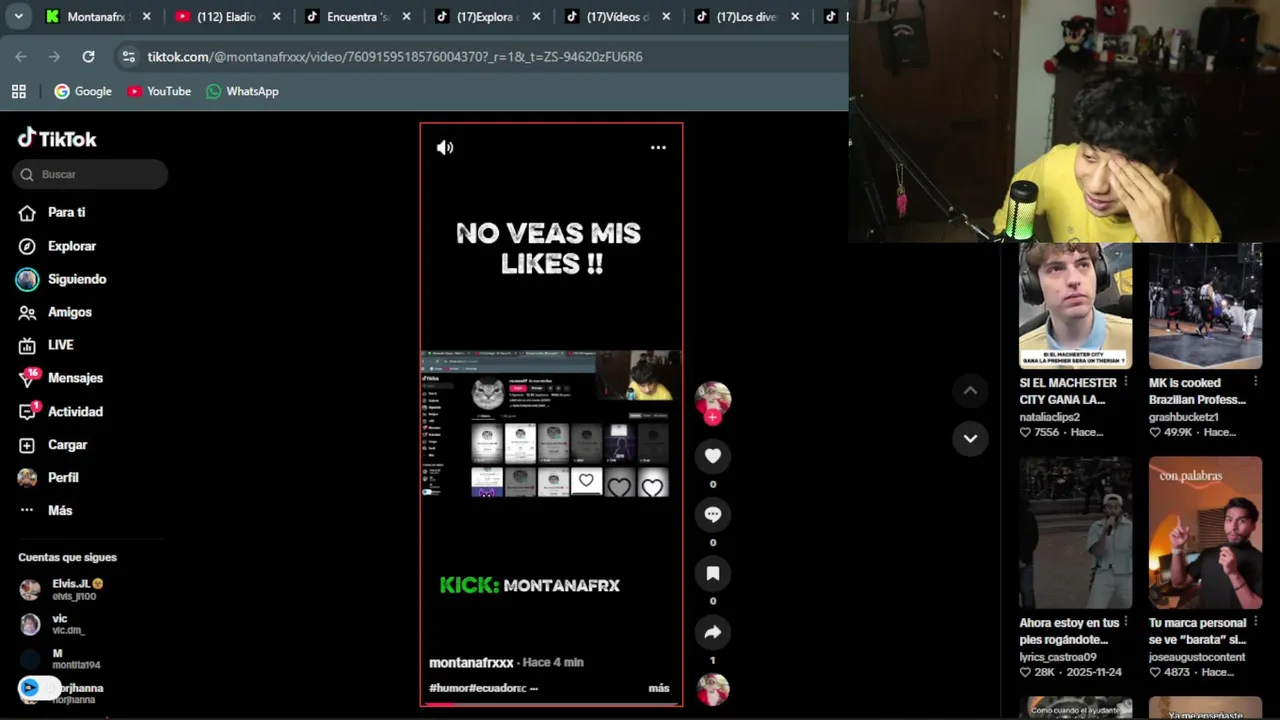The image size is (1280, 720).
Task: Expand caption with más
Action: [x=659, y=688]
